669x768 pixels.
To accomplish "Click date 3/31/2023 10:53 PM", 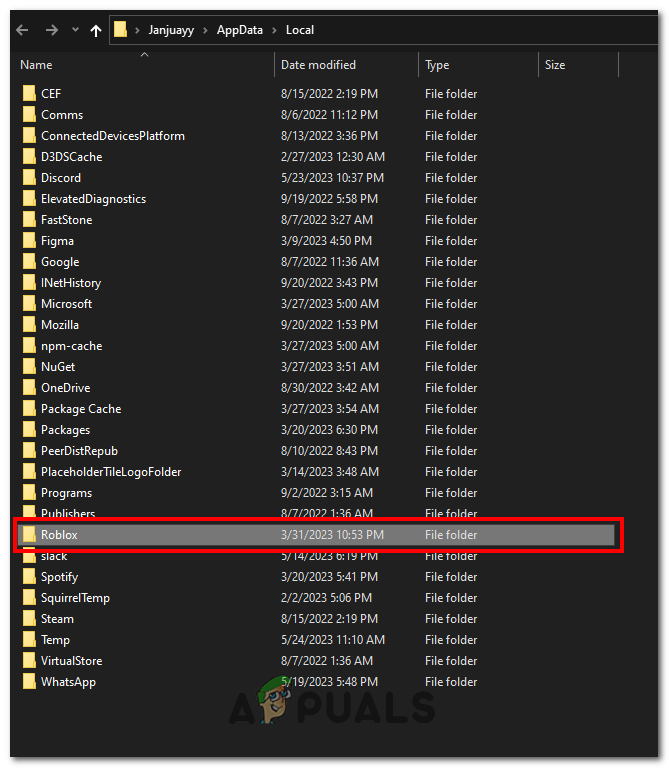I will 332,535.
